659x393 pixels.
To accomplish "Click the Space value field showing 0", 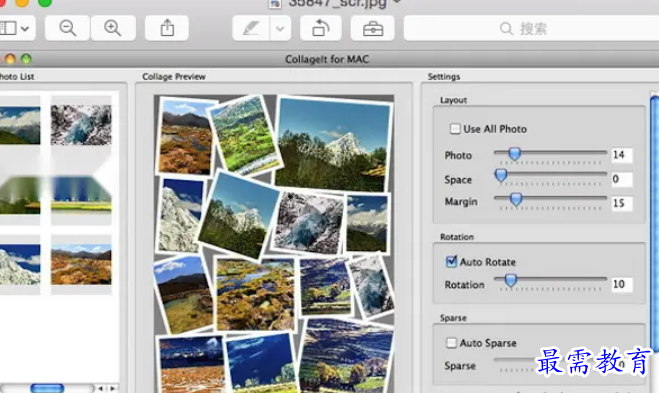I will coord(622,179).
